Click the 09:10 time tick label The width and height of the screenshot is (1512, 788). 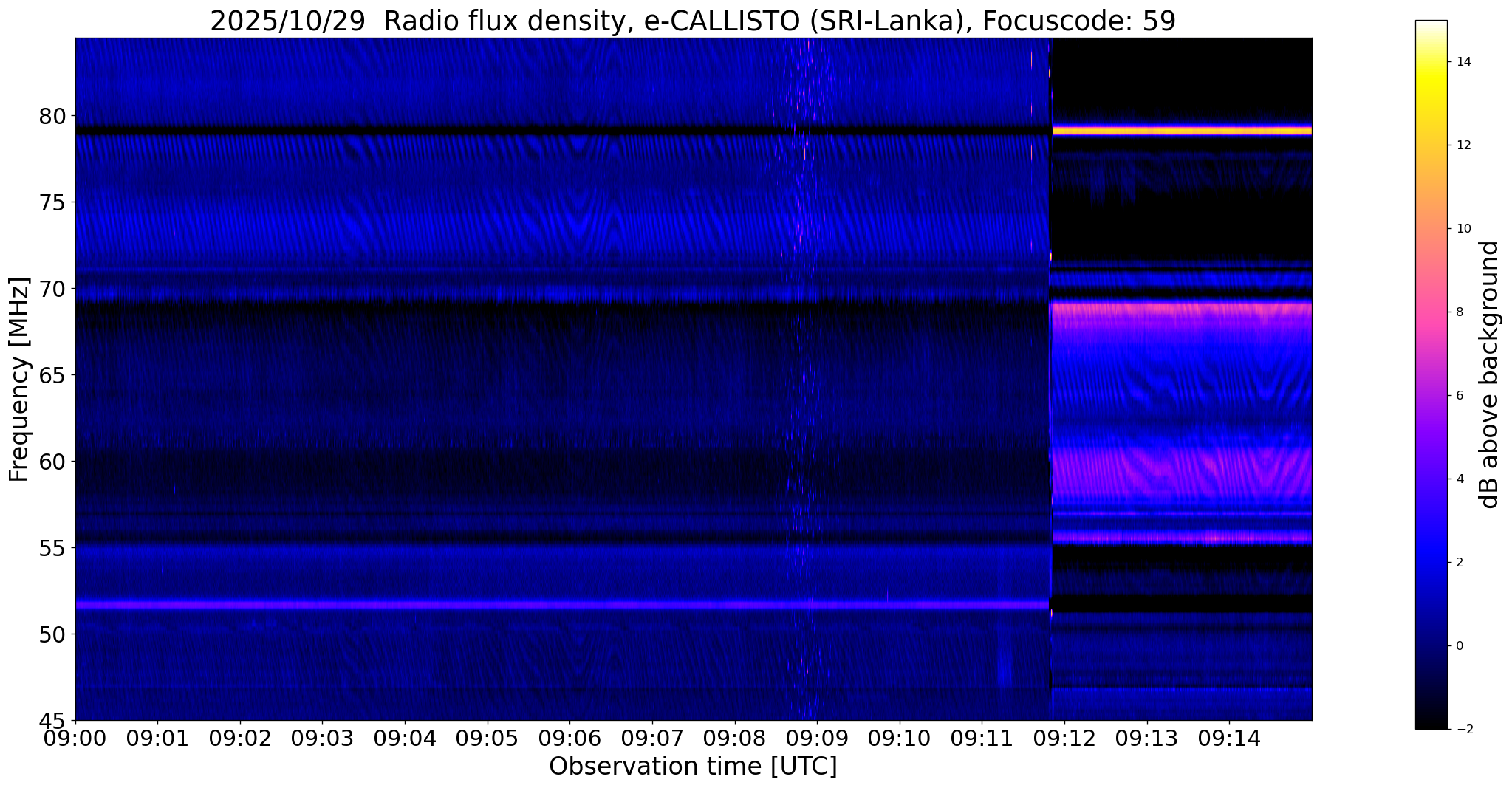900,738
